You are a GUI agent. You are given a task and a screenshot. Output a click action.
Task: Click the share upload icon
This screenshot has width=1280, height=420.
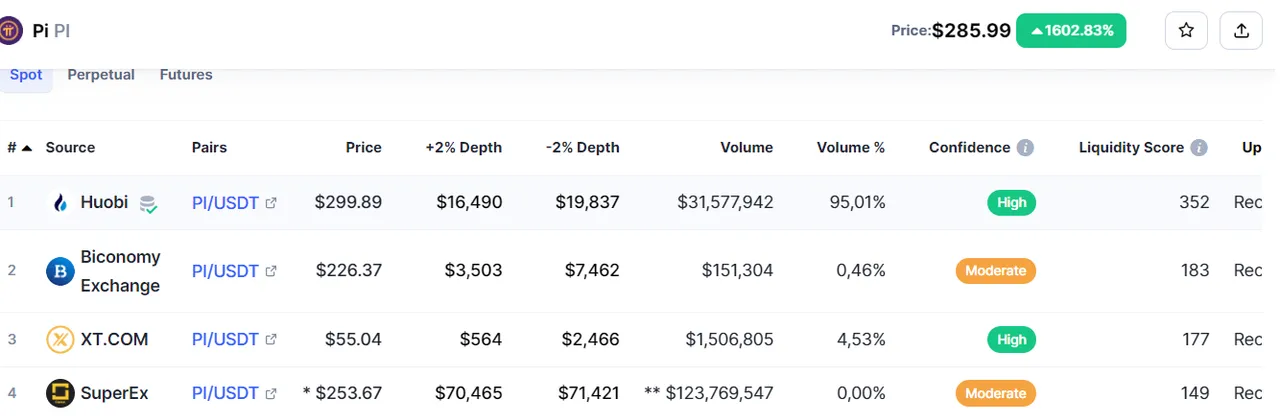click(1241, 30)
